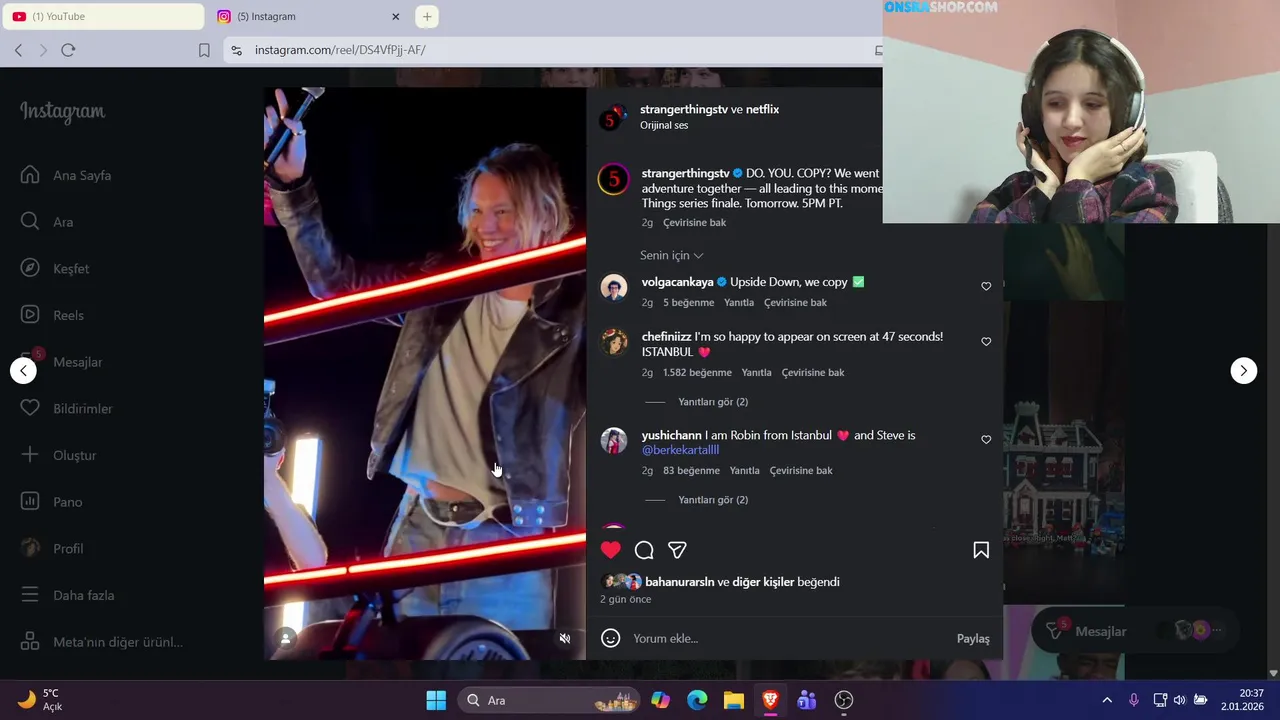The height and width of the screenshot is (720, 1280).
Task: Open chefiniizz's profile avatar
Action: click(x=613, y=342)
